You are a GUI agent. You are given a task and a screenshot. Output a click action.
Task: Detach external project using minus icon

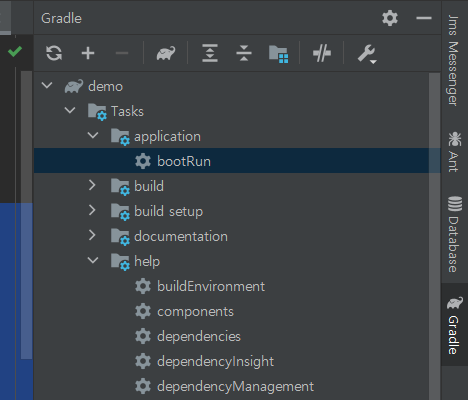click(122, 53)
